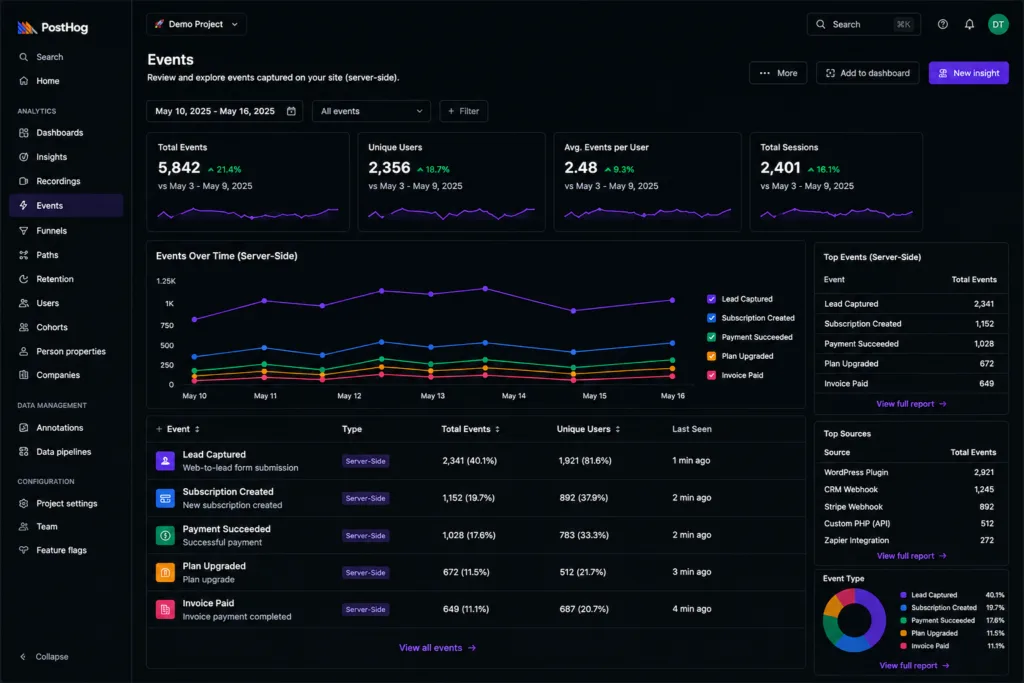The width and height of the screenshot is (1024, 683).
Task: Open the calendar icon in date range
Action: point(291,111)
